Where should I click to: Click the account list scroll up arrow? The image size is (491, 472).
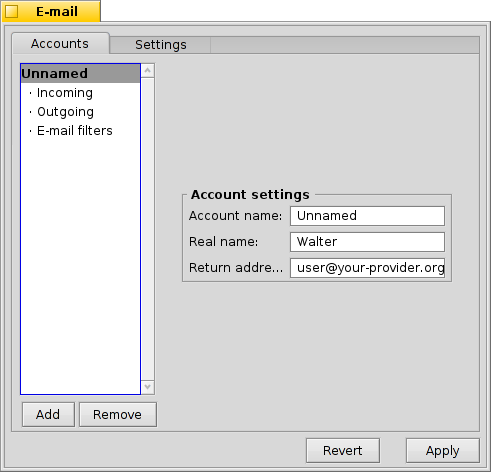[148, 71]
